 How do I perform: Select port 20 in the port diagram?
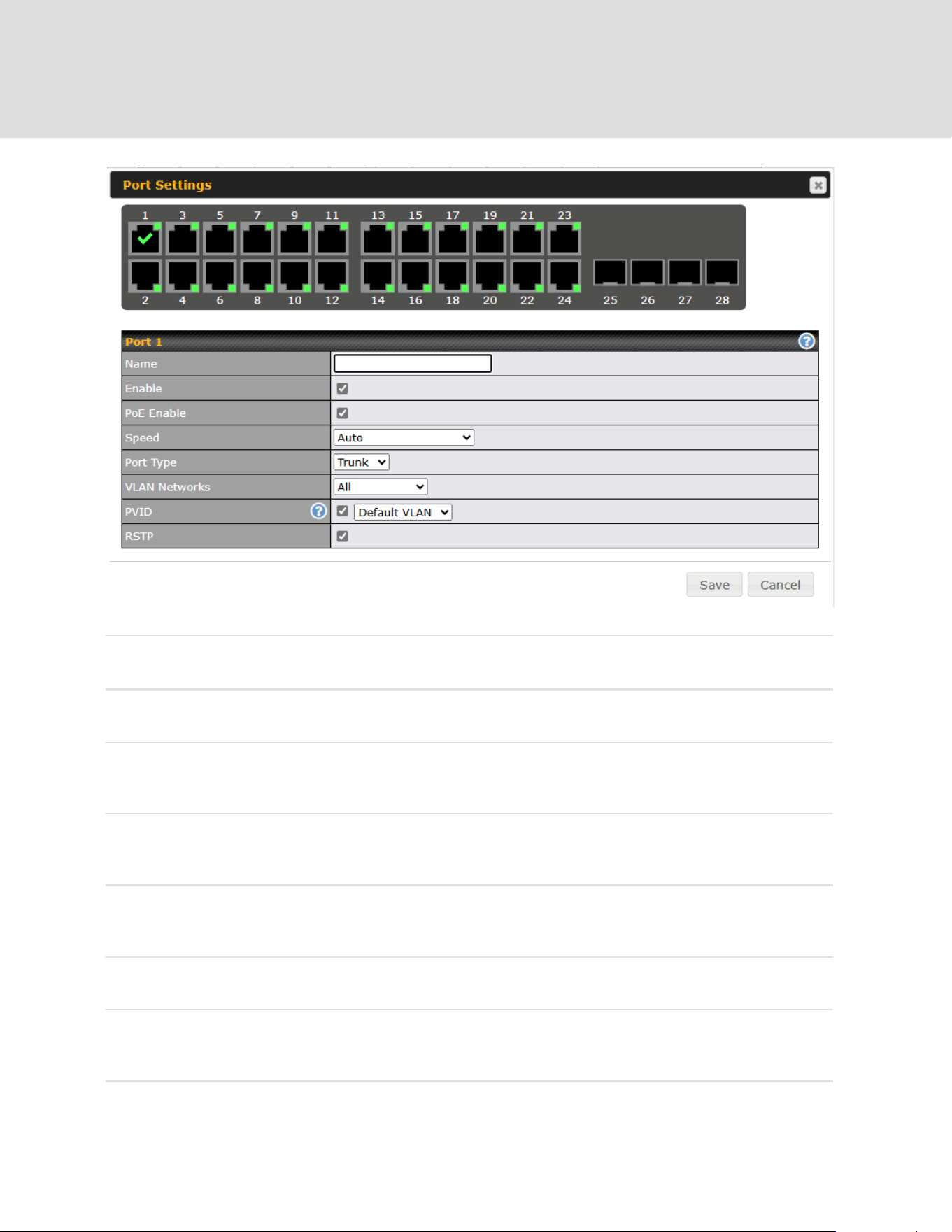[490, 276]
